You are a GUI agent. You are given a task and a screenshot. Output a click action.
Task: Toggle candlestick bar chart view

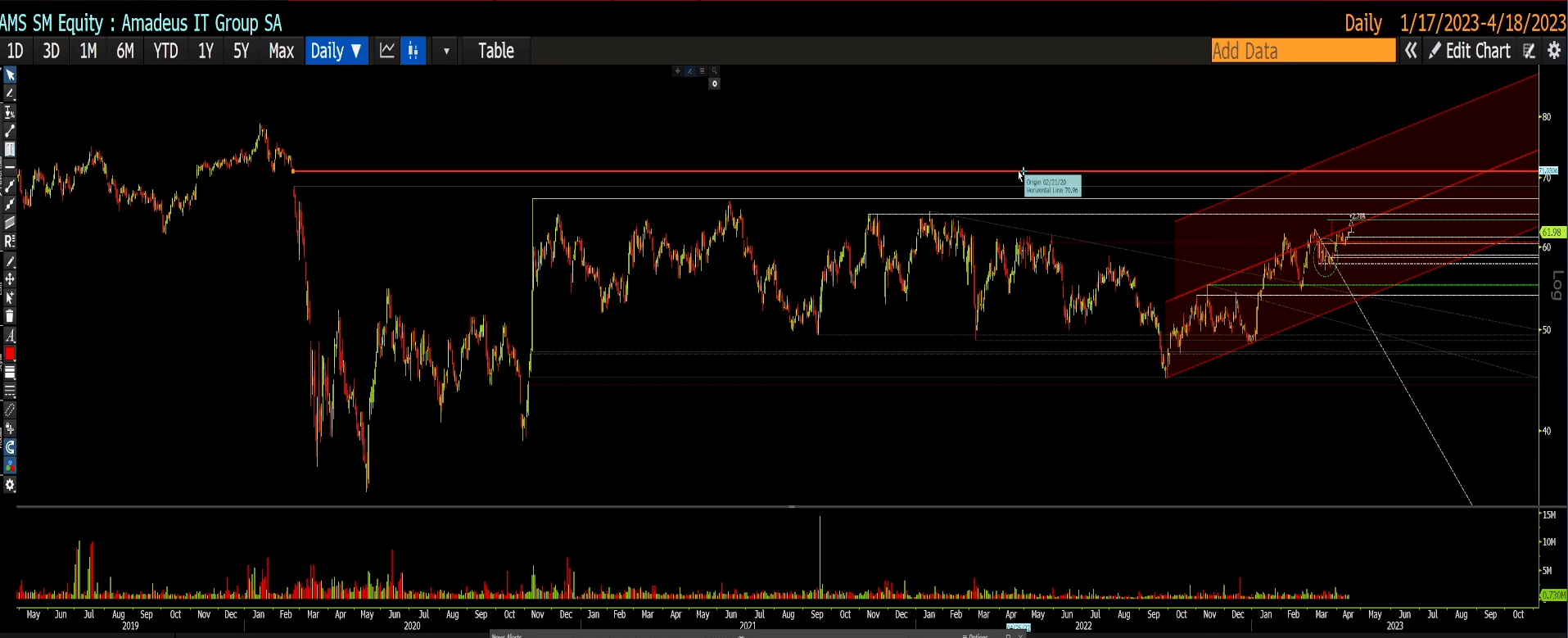click(x=413, y=51)
